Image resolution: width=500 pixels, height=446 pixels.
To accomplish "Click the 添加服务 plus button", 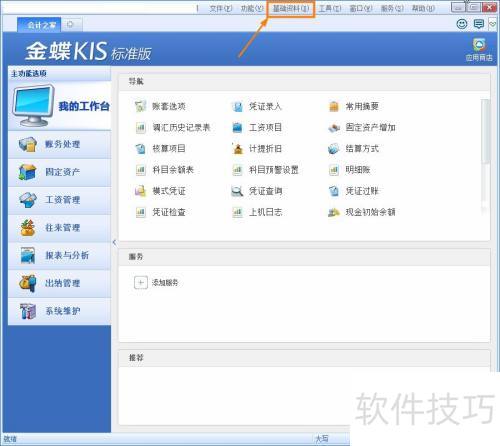I will tap(141, 283).
